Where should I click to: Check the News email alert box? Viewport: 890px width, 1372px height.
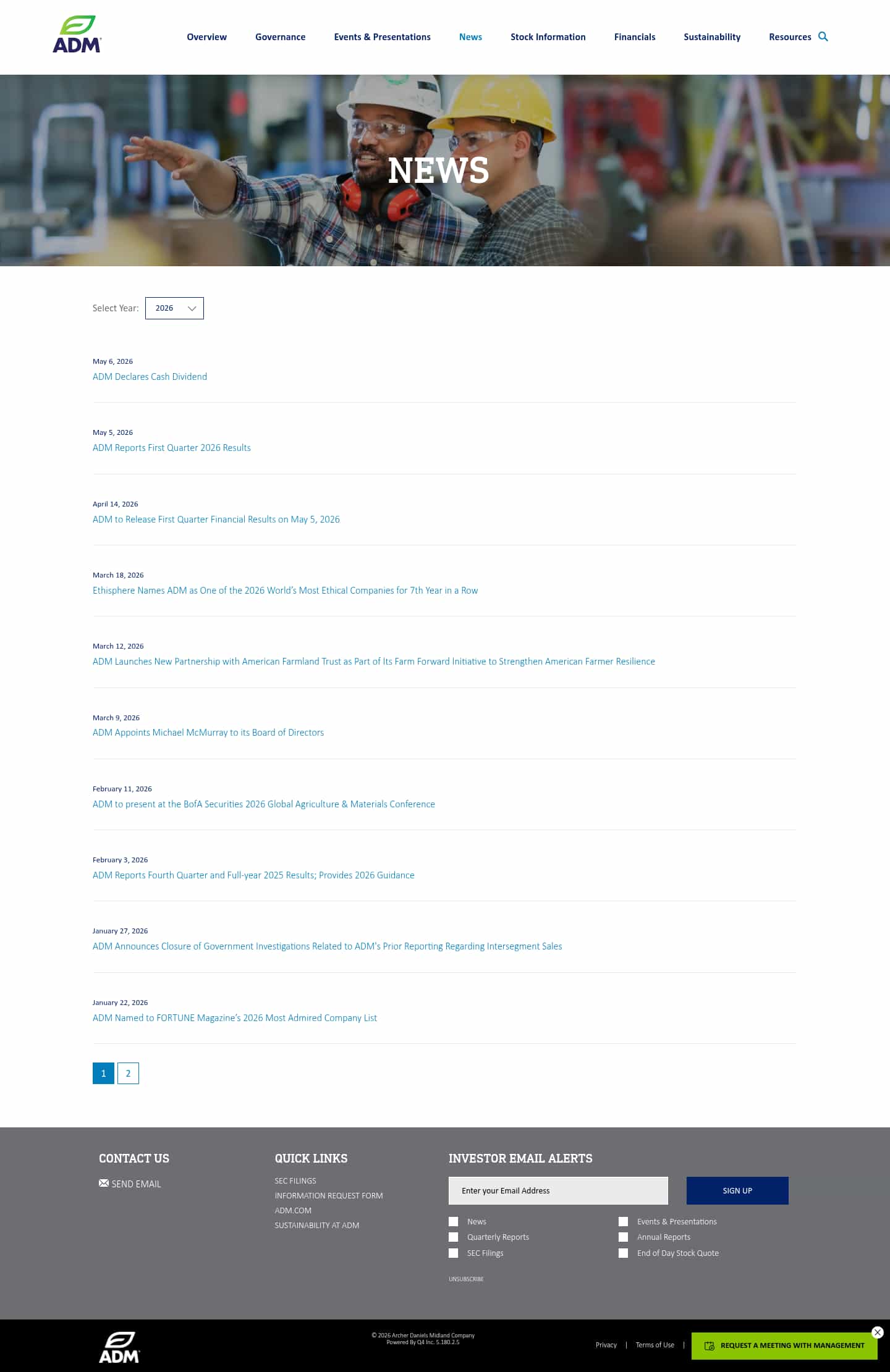pyautogui.click(x=454, y=1221)
